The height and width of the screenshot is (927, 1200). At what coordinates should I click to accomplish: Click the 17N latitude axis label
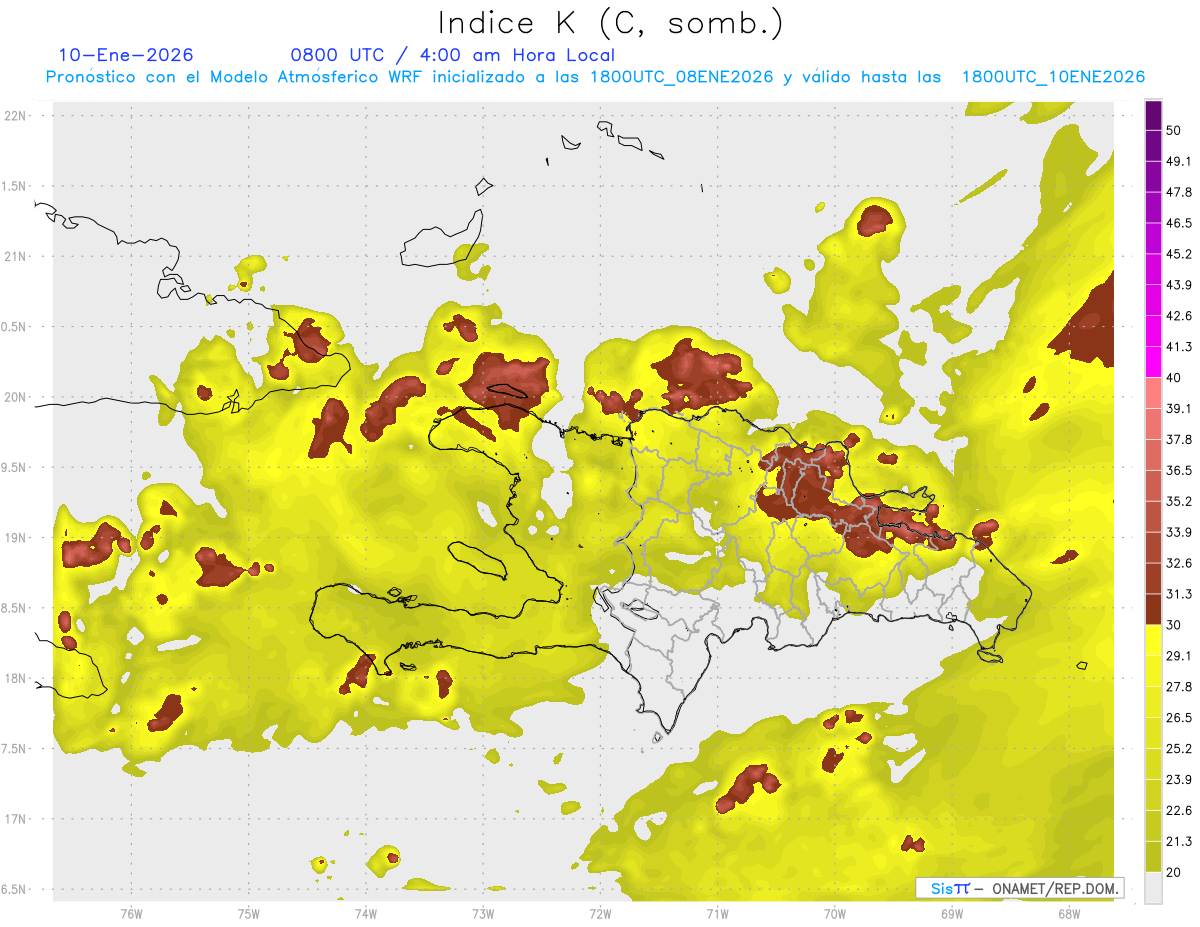[x=15, y=820]
